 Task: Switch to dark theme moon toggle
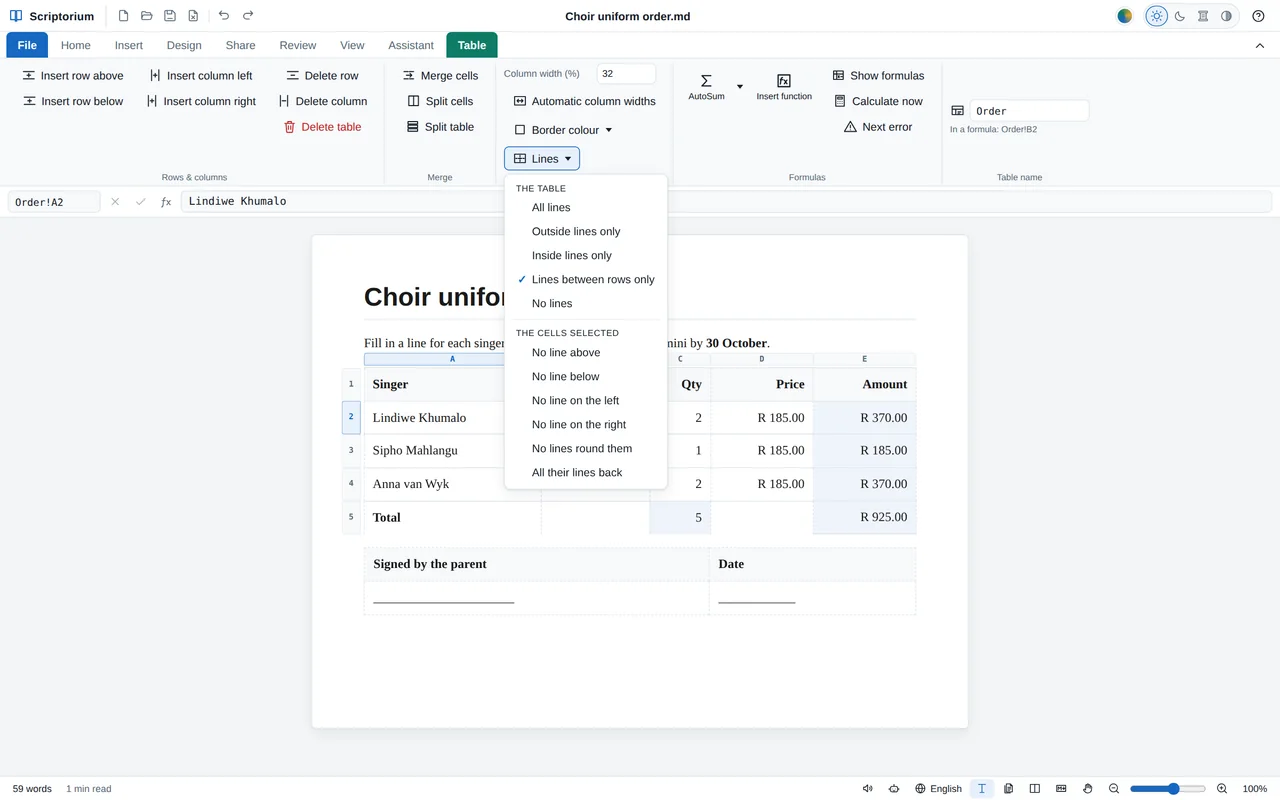1180,16
